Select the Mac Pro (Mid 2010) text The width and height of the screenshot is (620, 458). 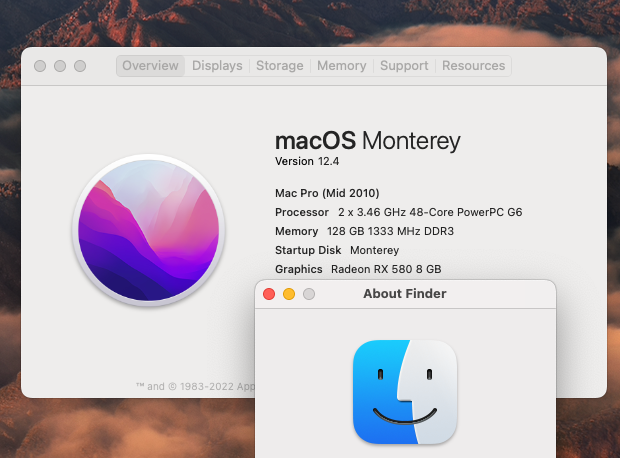click(x=327, y=193)
